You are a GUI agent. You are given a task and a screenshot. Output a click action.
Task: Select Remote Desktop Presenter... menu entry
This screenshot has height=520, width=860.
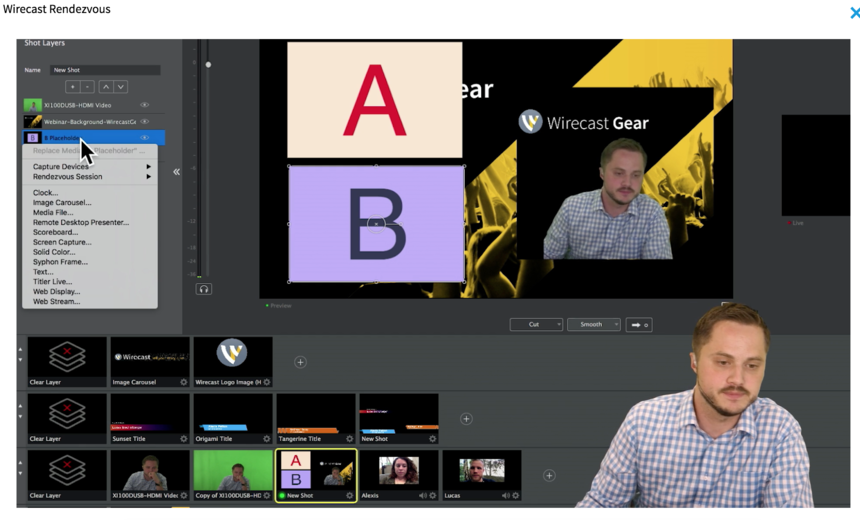[81, 222]
